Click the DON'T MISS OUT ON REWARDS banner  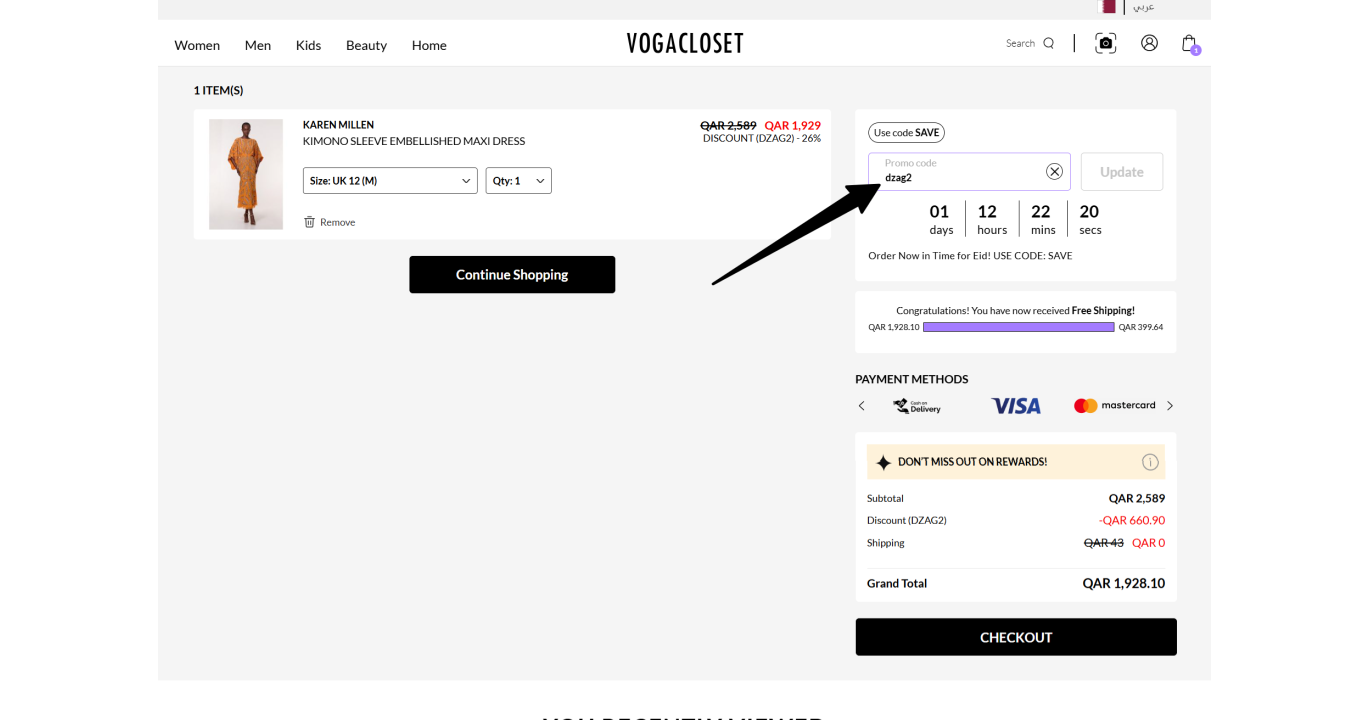1016,462
